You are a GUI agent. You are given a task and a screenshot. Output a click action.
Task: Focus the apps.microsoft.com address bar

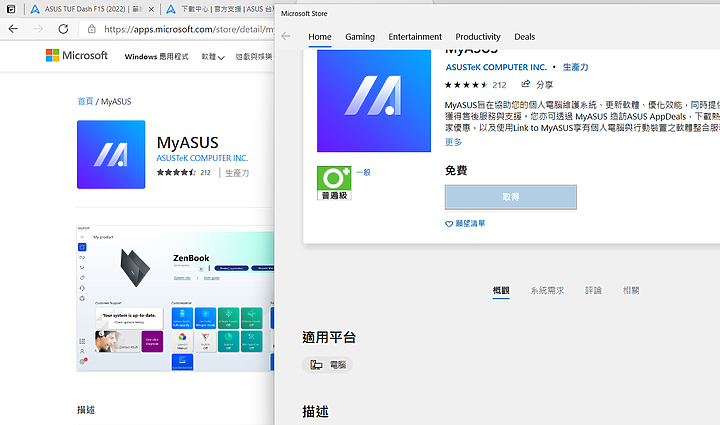188,29
